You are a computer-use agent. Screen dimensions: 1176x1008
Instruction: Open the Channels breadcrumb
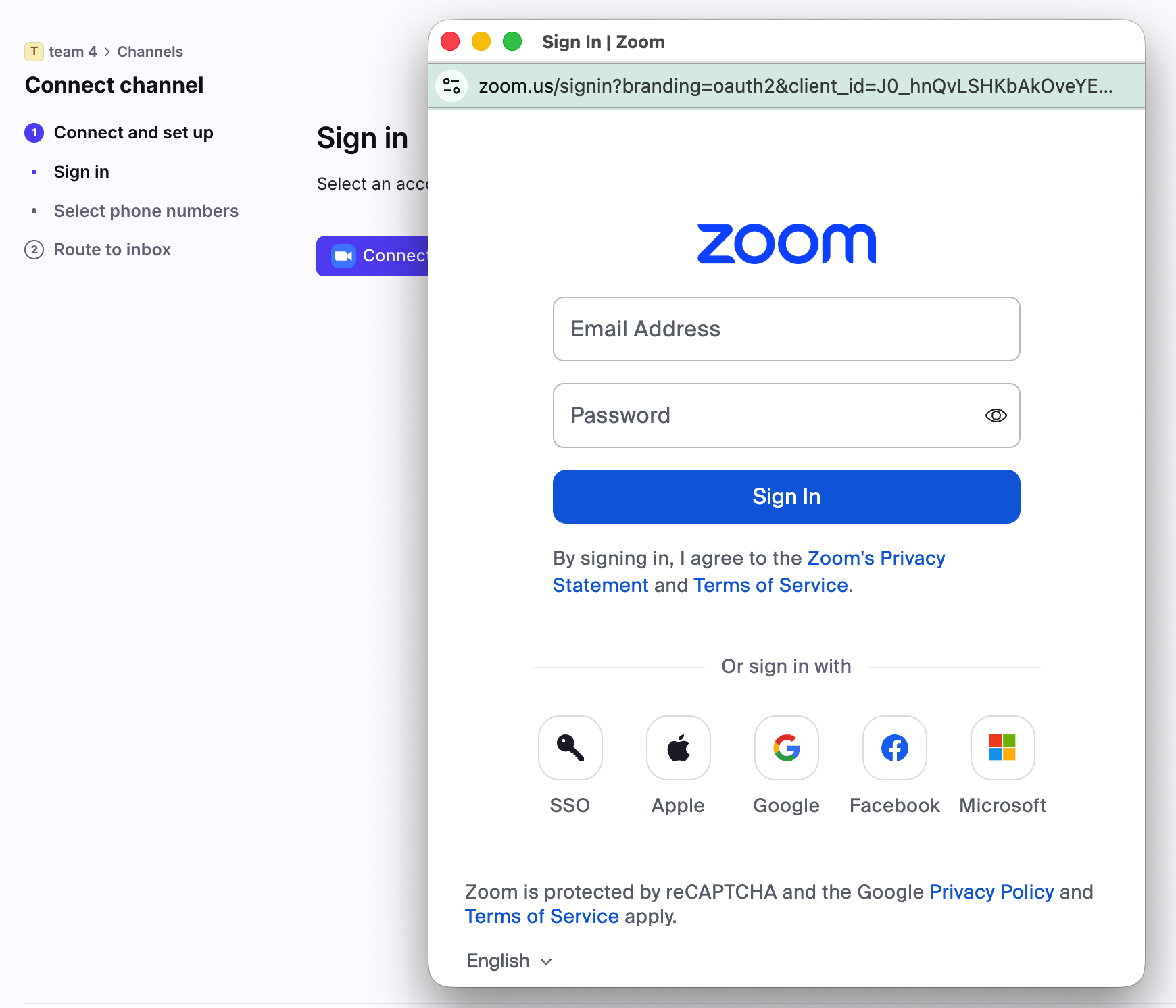[150, 52]
